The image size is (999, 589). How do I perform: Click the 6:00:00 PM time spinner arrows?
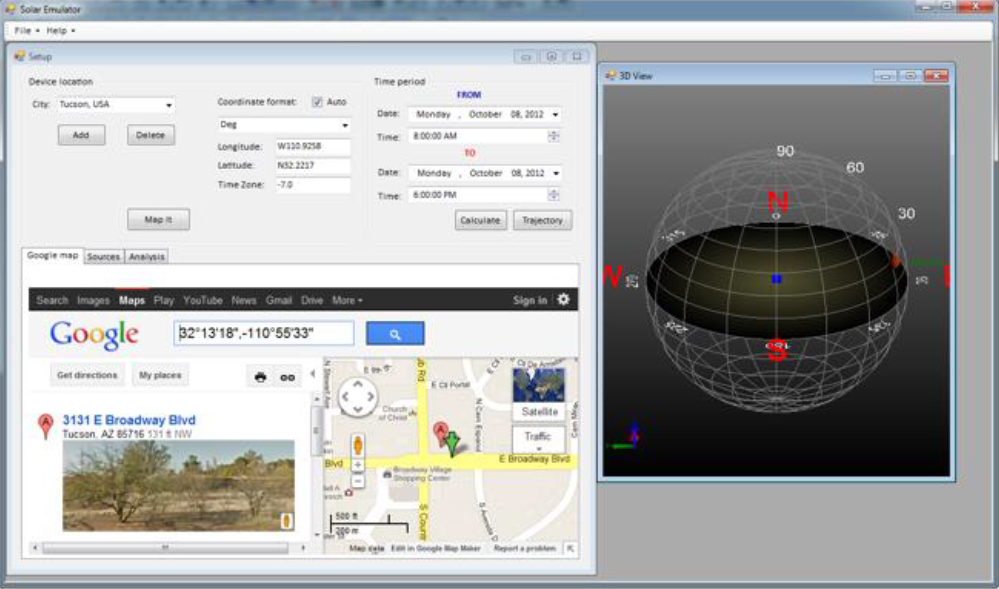pyautogui.click(x=554, y=195)
